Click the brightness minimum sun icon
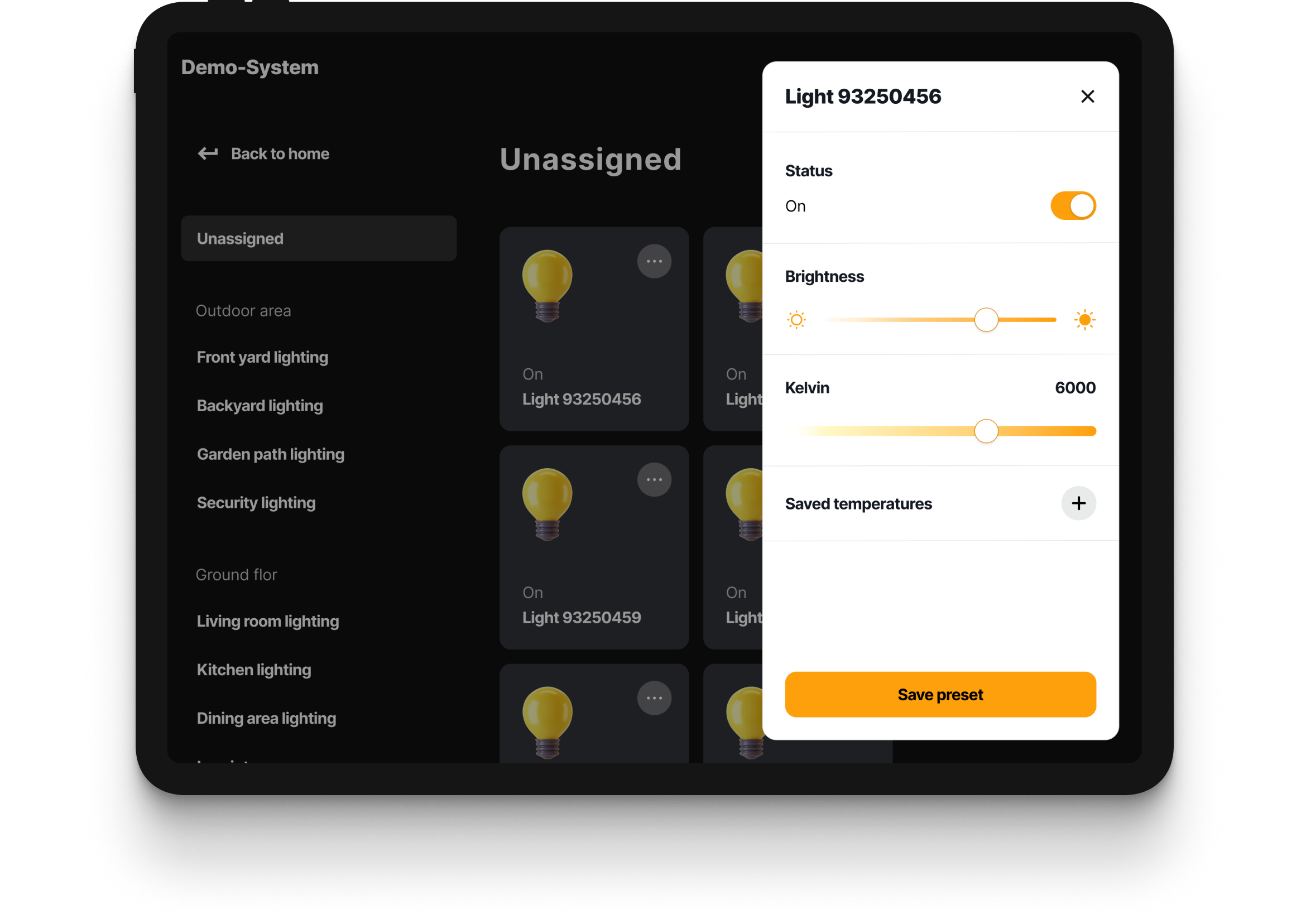 [x=796, y=319]
